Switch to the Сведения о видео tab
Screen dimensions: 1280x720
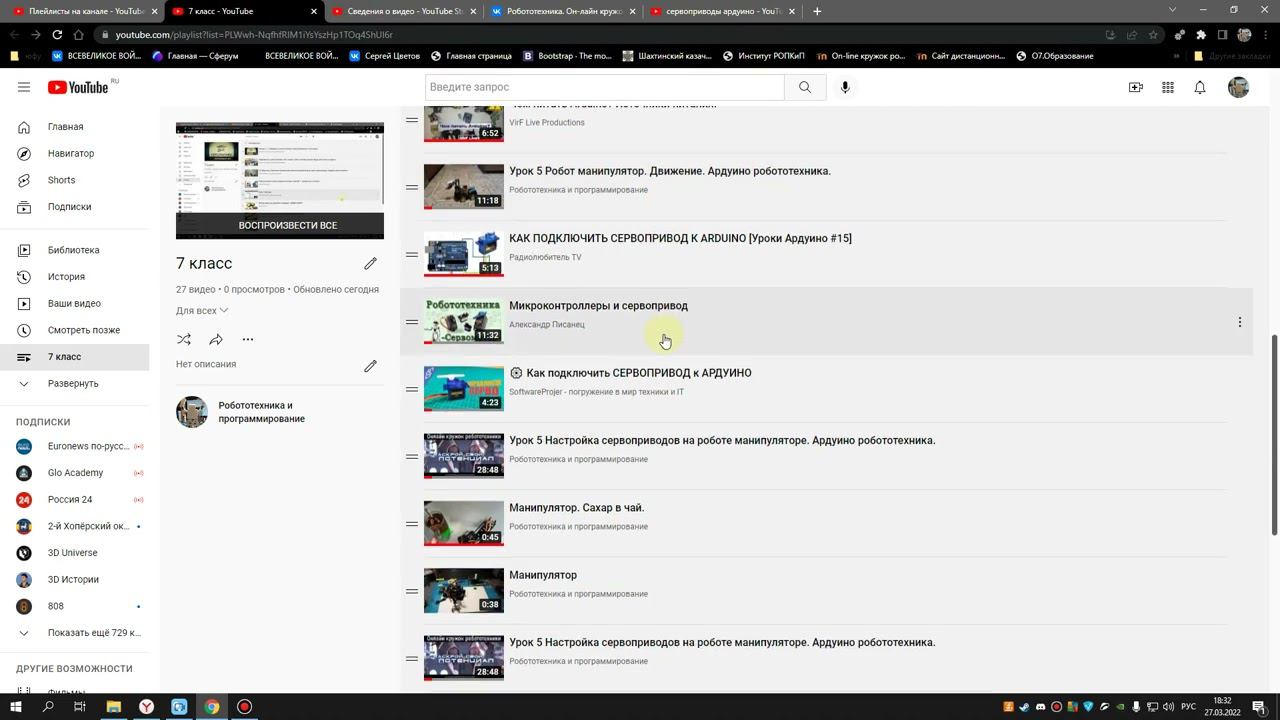[401, 11]
